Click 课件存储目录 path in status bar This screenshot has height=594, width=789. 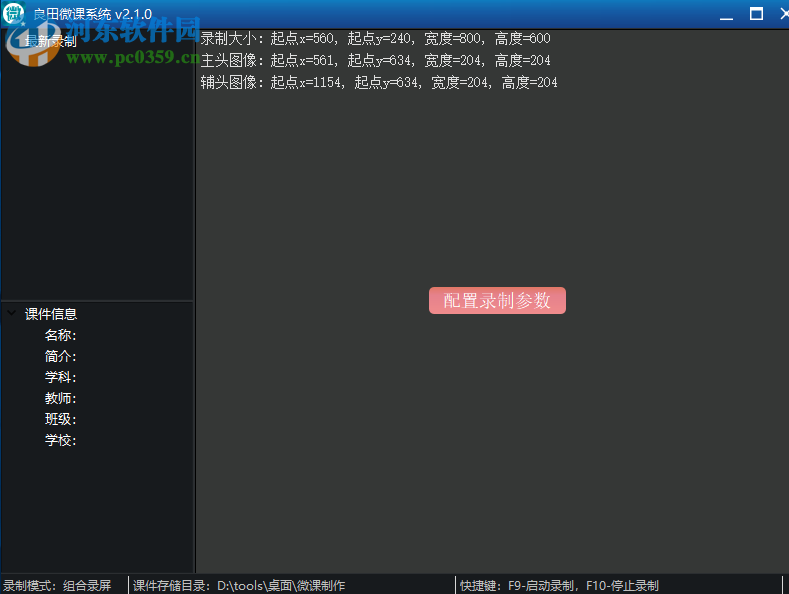point(239,585)
